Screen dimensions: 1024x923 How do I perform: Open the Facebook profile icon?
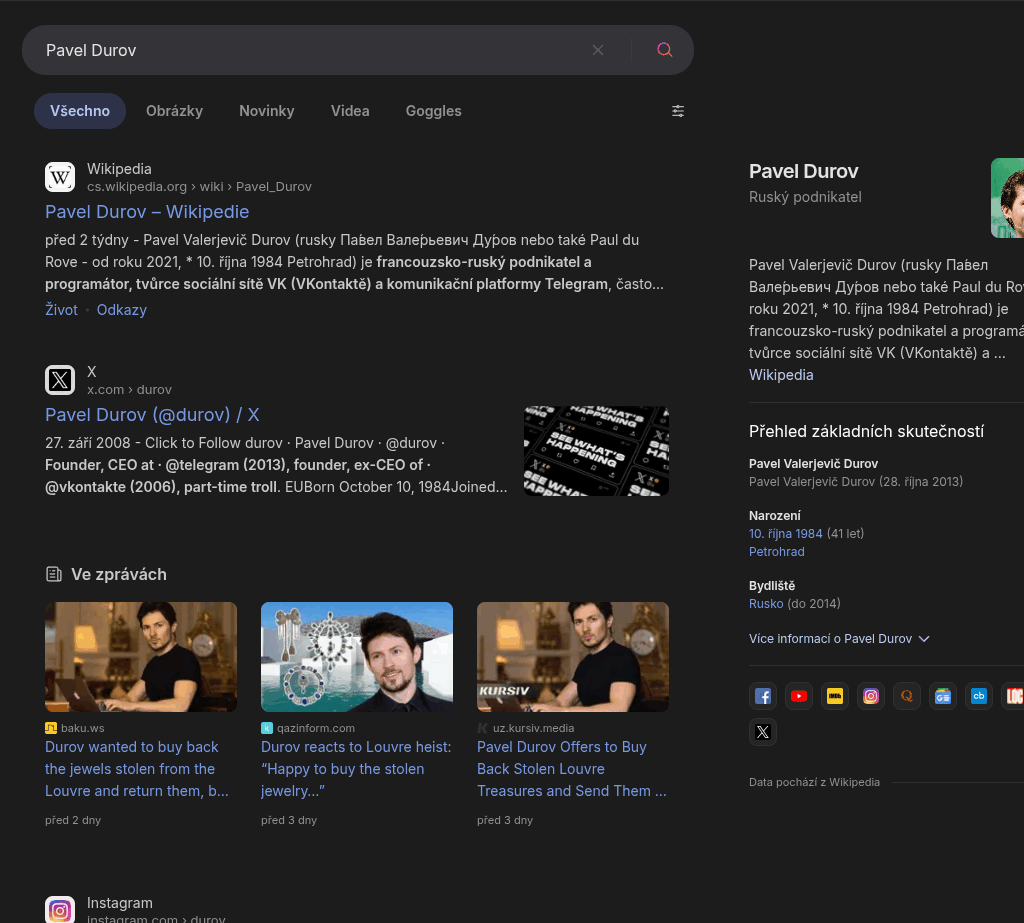pyautogui.click(x=763, y=696)
